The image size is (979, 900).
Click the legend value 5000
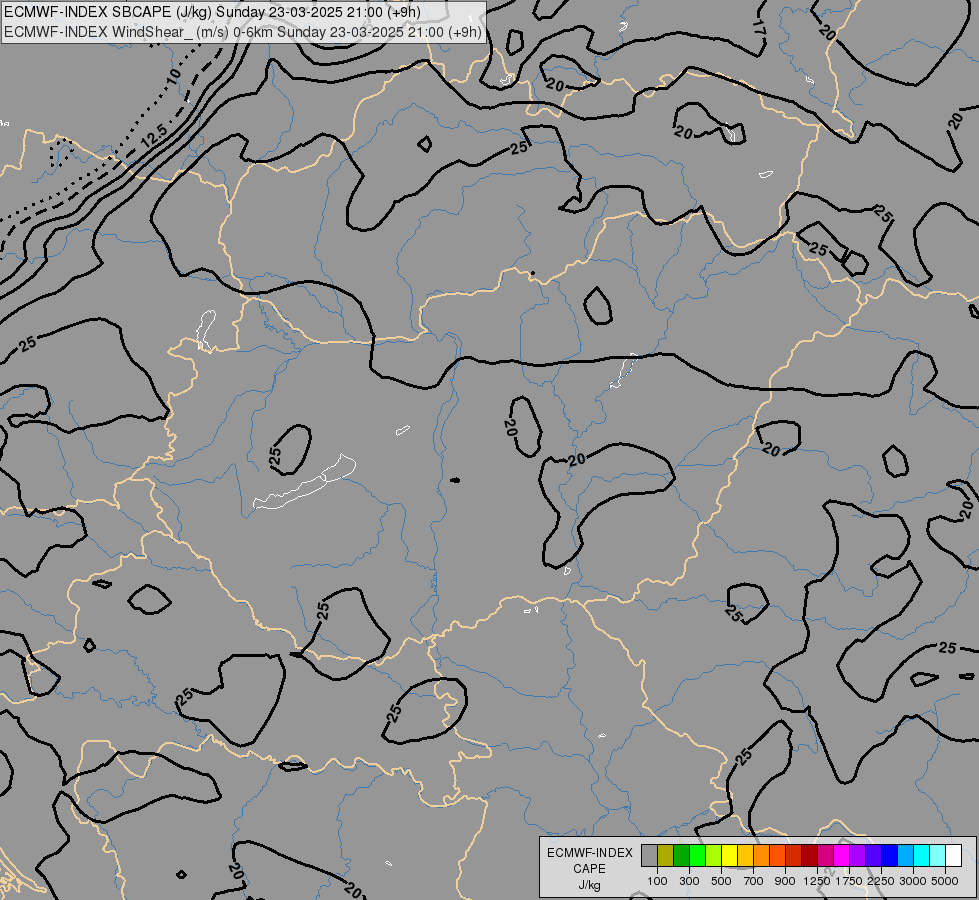(945, 881)
